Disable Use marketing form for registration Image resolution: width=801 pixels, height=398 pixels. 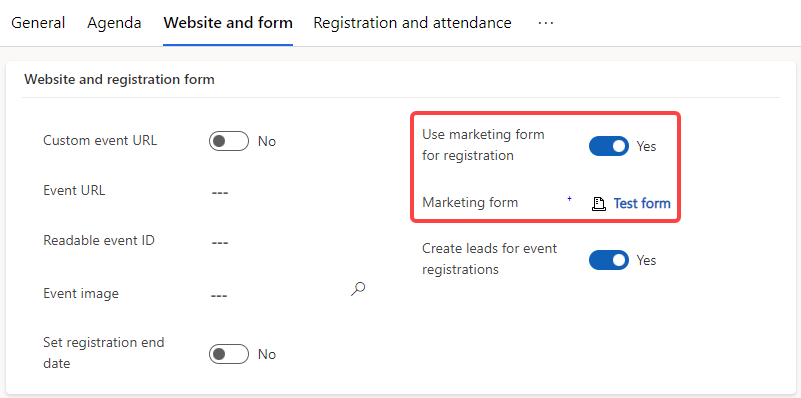[608, 146]
